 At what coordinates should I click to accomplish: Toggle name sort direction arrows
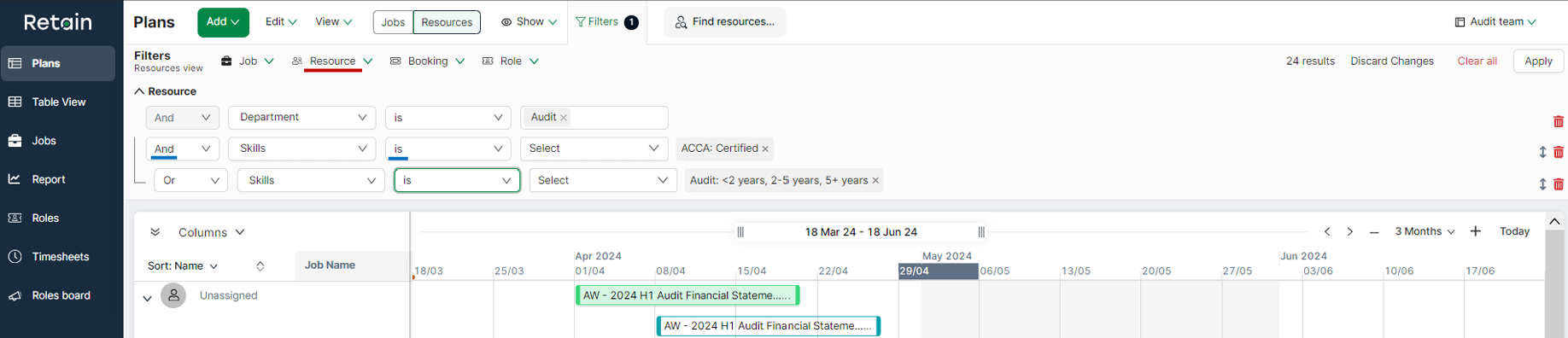(x=260, y=266)
